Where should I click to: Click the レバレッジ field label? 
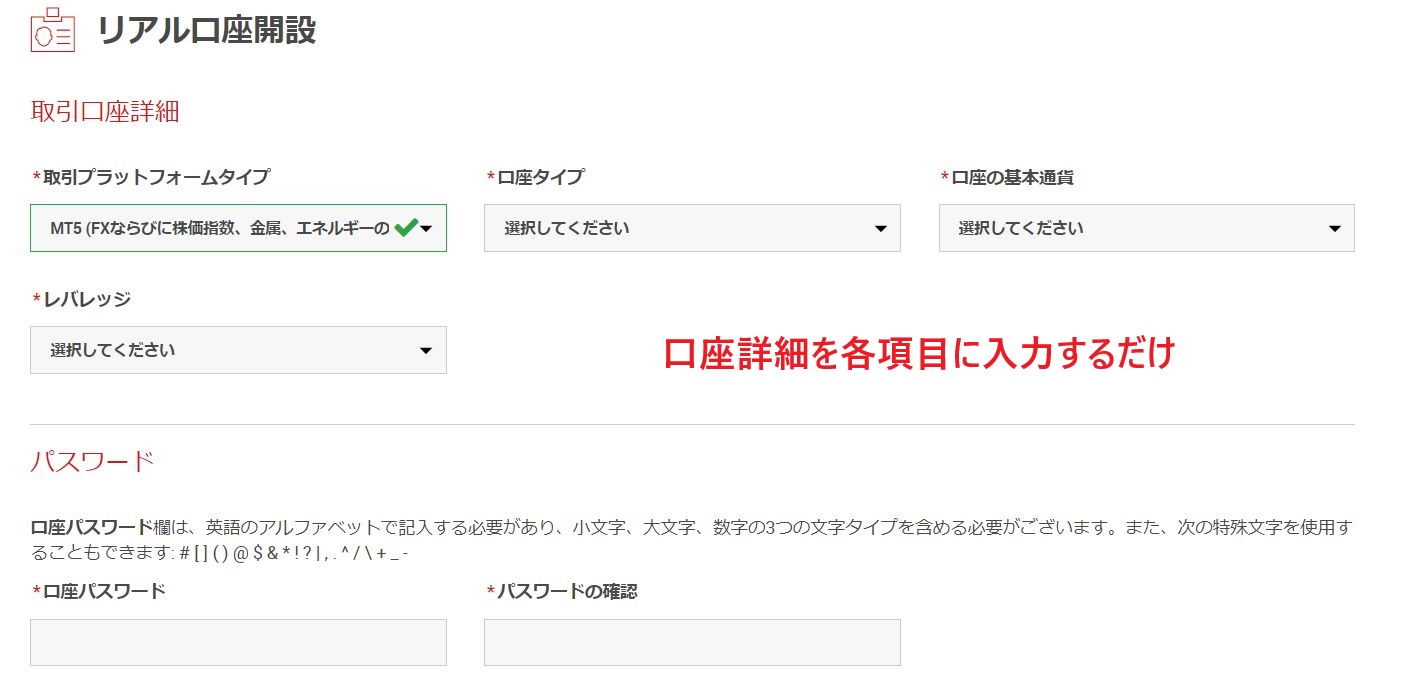[86, 299]
